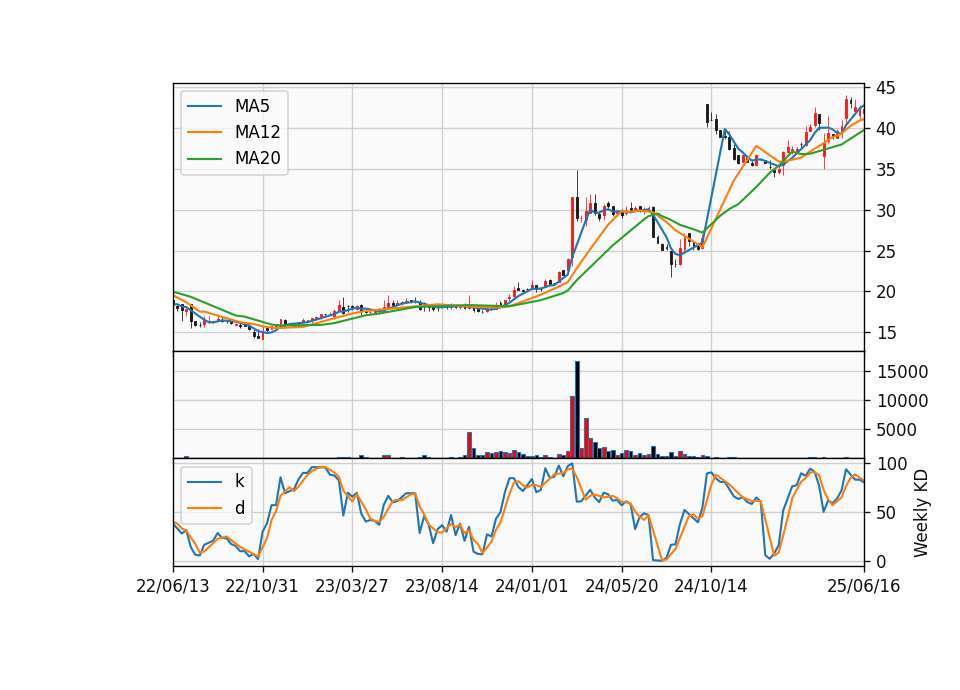Click the tallest volume bar near 17000
The height and width of the screenshot is (690, 960).
[x=577, y=410]
